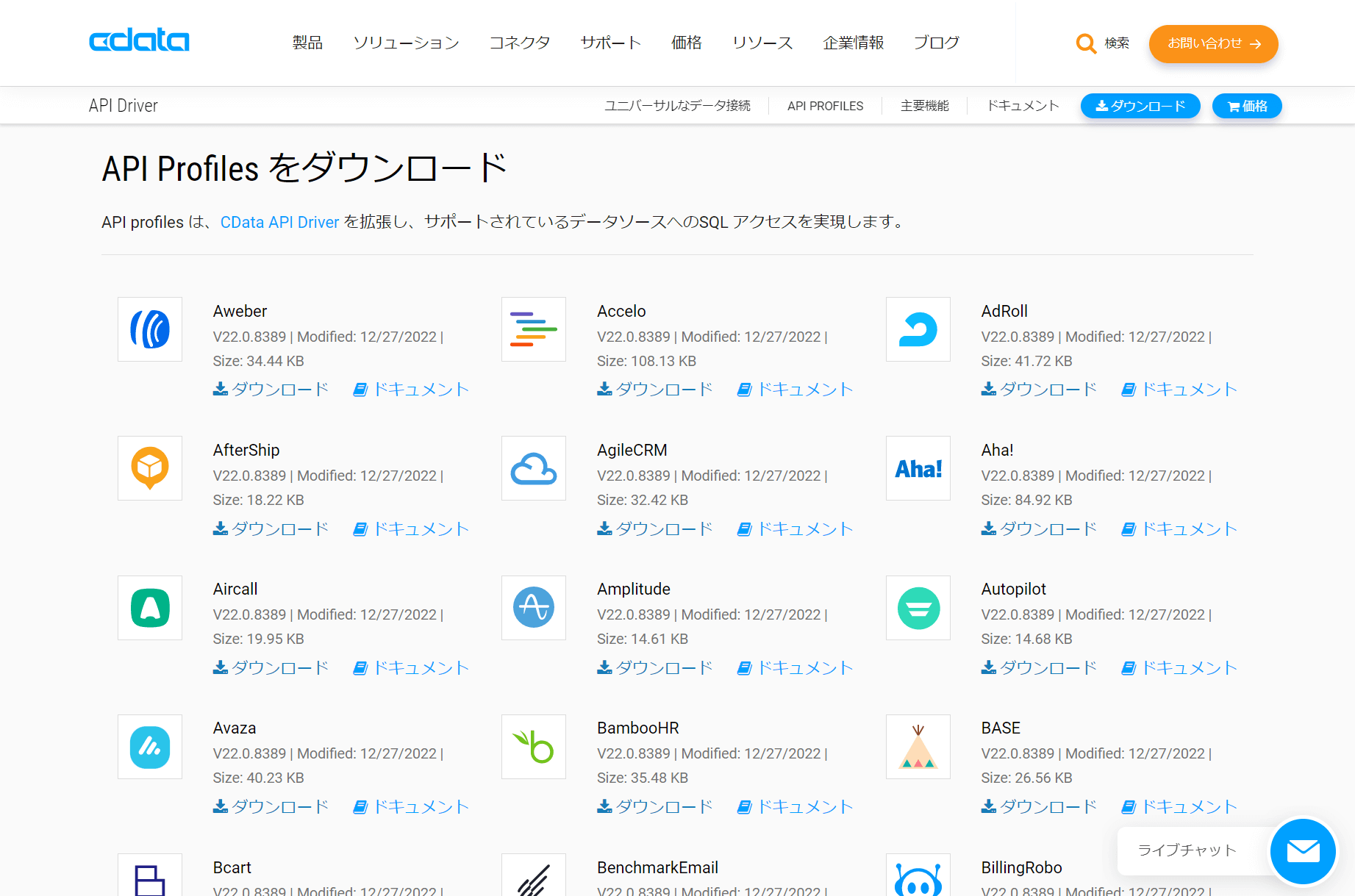
Task: Download the BambooHR profile
Action: (x=655, y=806)
